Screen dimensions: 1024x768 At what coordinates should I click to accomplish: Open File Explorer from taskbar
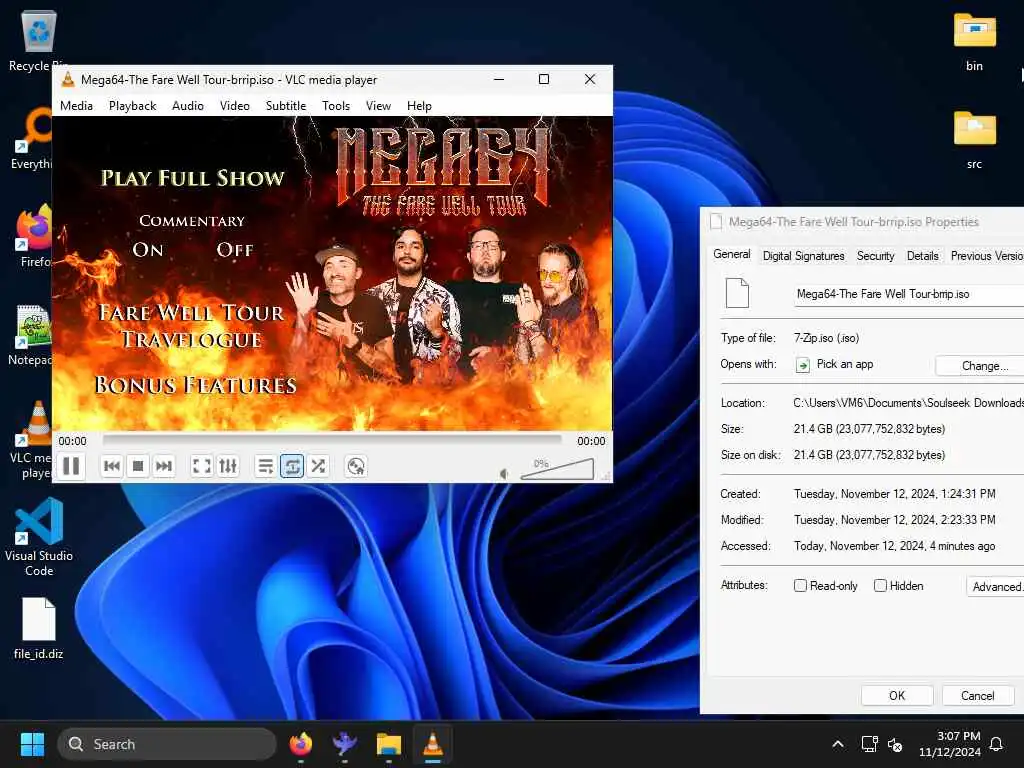[389, 744]
